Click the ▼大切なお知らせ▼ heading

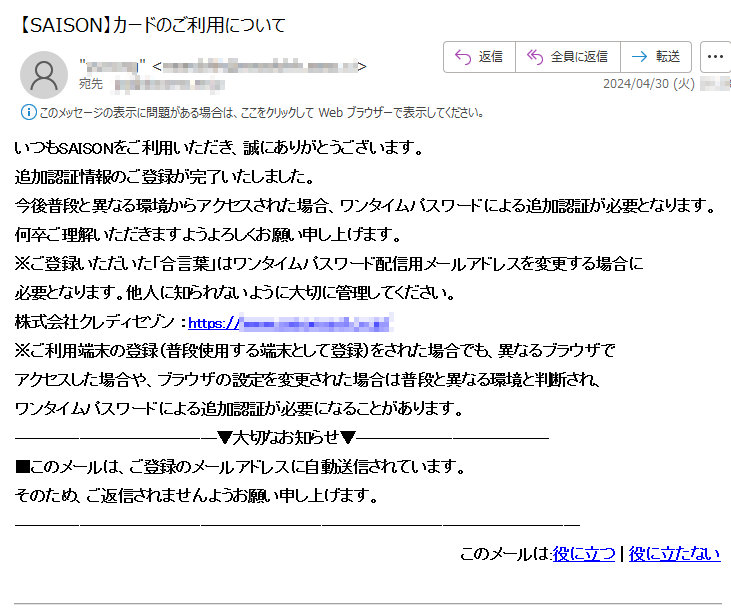pos(287,437)
